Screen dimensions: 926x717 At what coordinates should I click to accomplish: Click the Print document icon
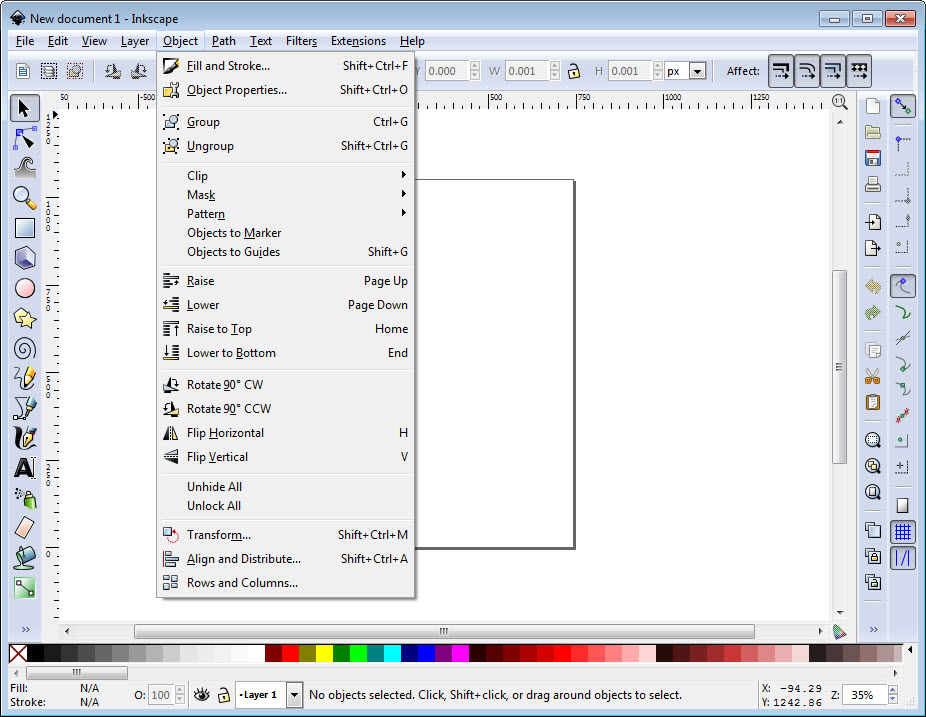[873, 184]
